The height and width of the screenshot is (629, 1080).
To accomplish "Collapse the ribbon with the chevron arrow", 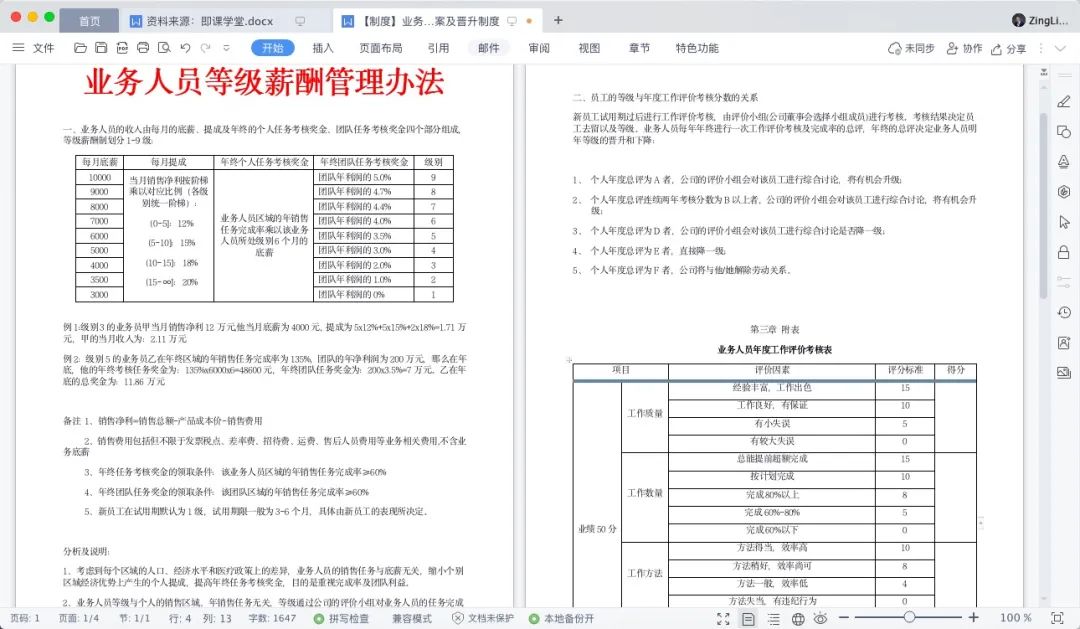I will (1061, 48).
